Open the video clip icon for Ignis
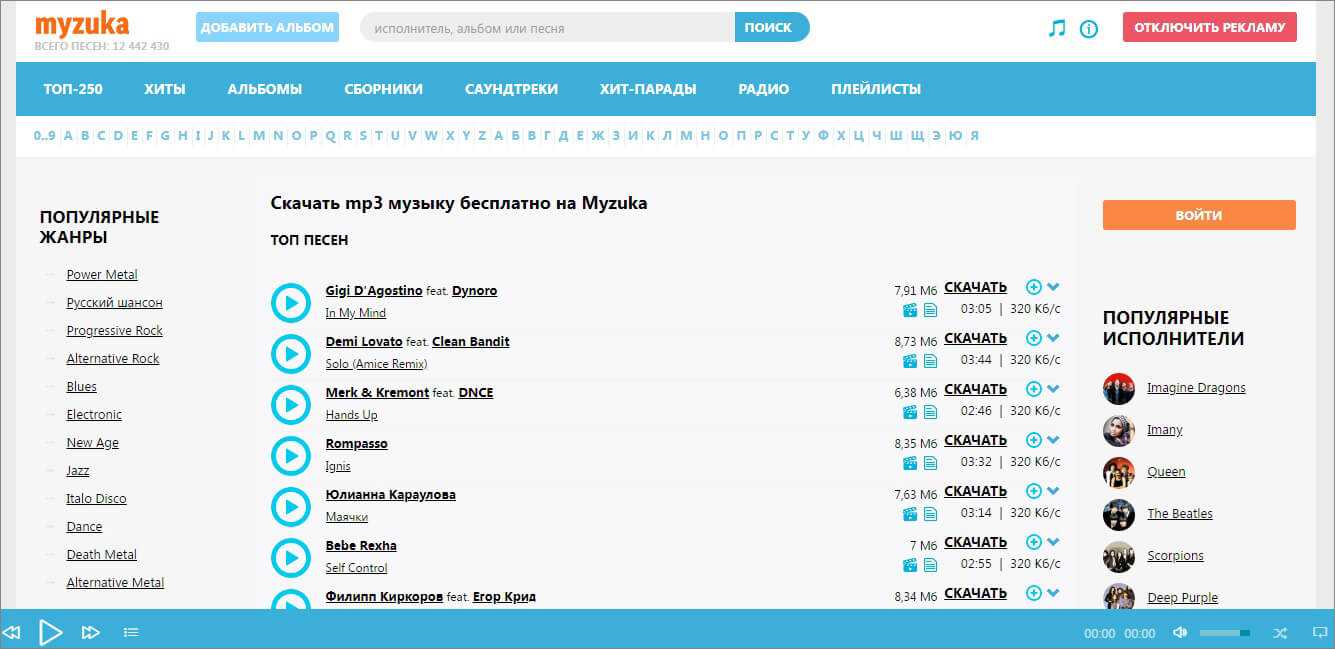Screen dimensions: 1335x649 pos(910,463)
